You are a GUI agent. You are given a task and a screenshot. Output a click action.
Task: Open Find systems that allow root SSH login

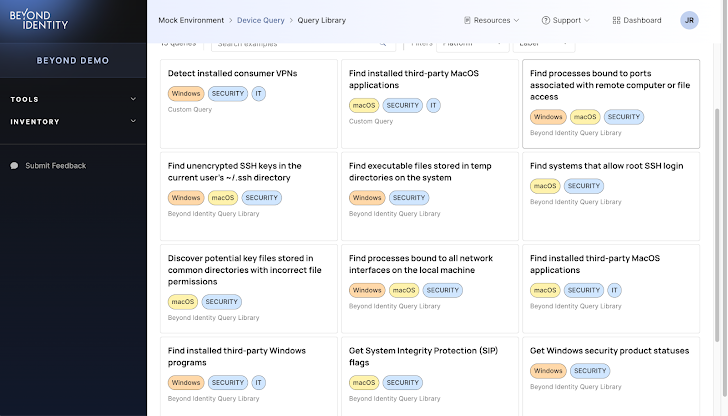(x=611, y=196)
